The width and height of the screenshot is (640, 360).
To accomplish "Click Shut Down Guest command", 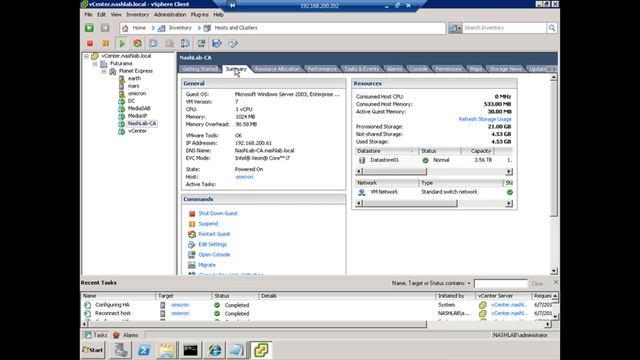I will (218, 213).
